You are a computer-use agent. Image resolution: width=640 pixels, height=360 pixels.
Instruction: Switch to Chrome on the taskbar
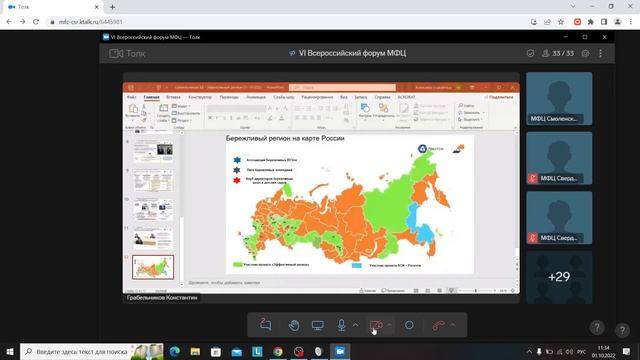(x=278, y=351)
